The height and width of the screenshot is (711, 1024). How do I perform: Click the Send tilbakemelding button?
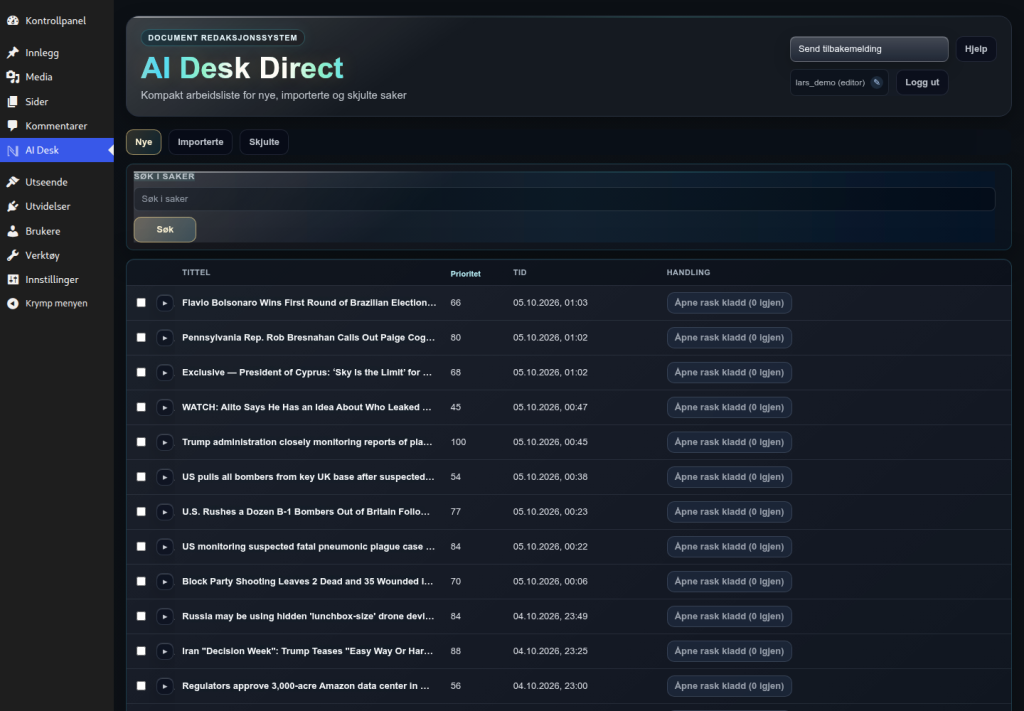pyautogui.click(x=869, y=49)
